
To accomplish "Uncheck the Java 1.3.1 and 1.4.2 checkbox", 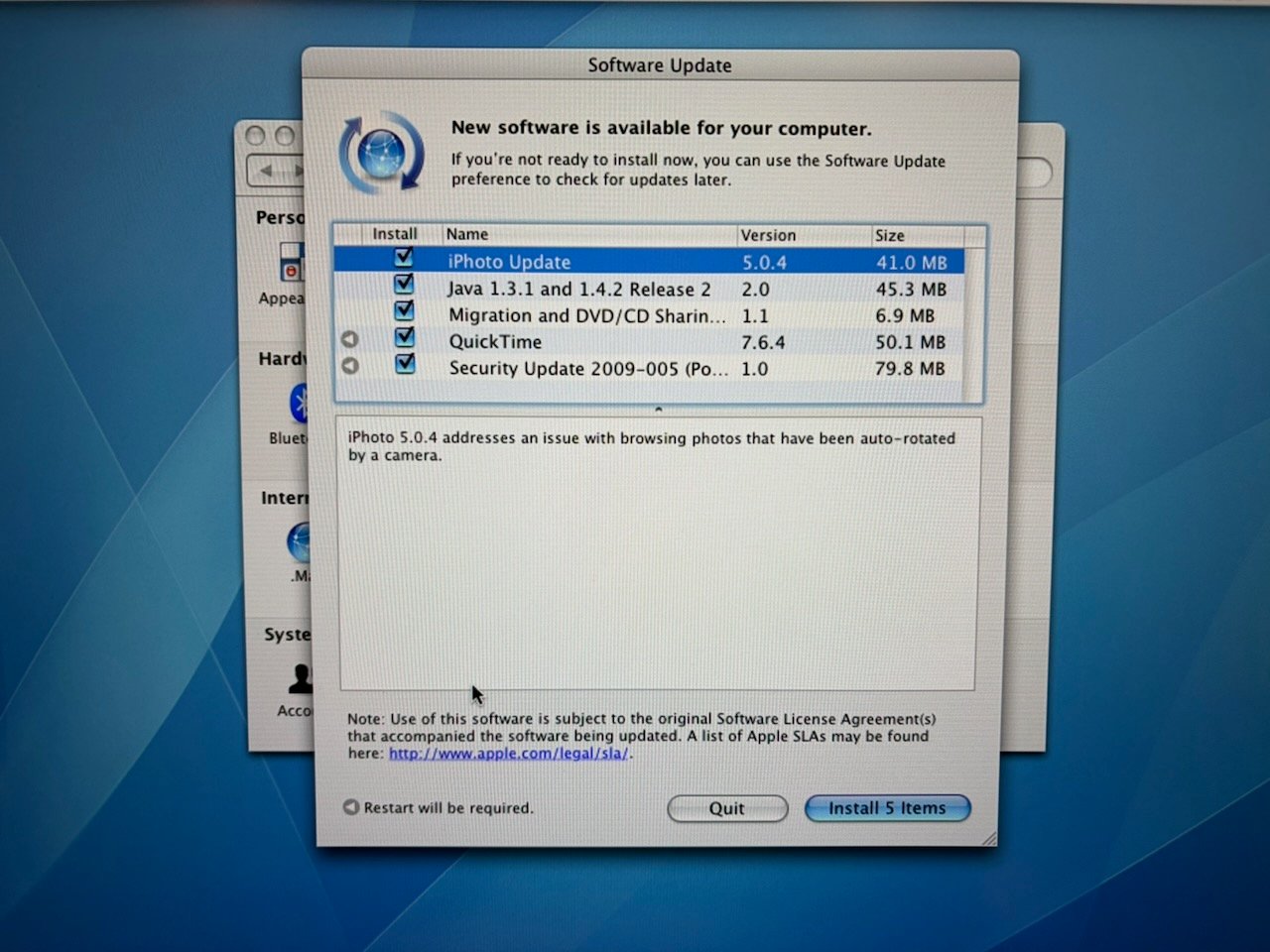I will coord(404,285).
